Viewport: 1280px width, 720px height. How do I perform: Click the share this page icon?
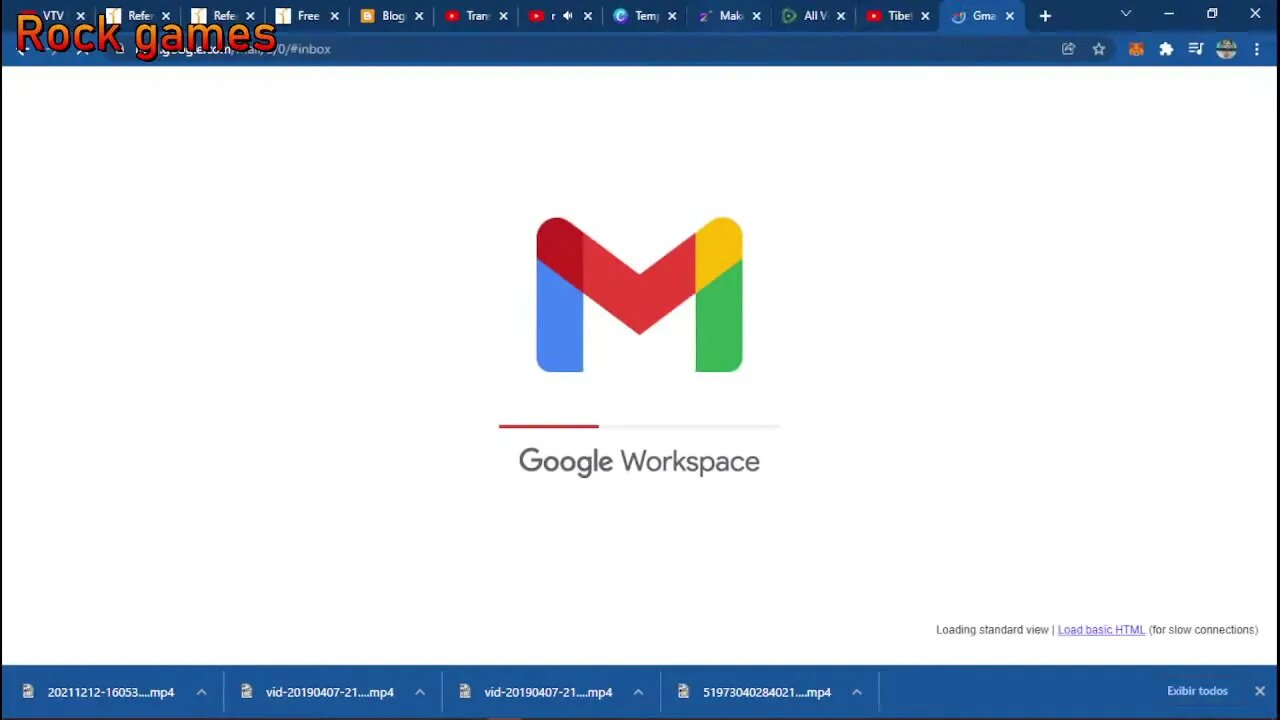pyautogui.click(x=1068, y=49)
